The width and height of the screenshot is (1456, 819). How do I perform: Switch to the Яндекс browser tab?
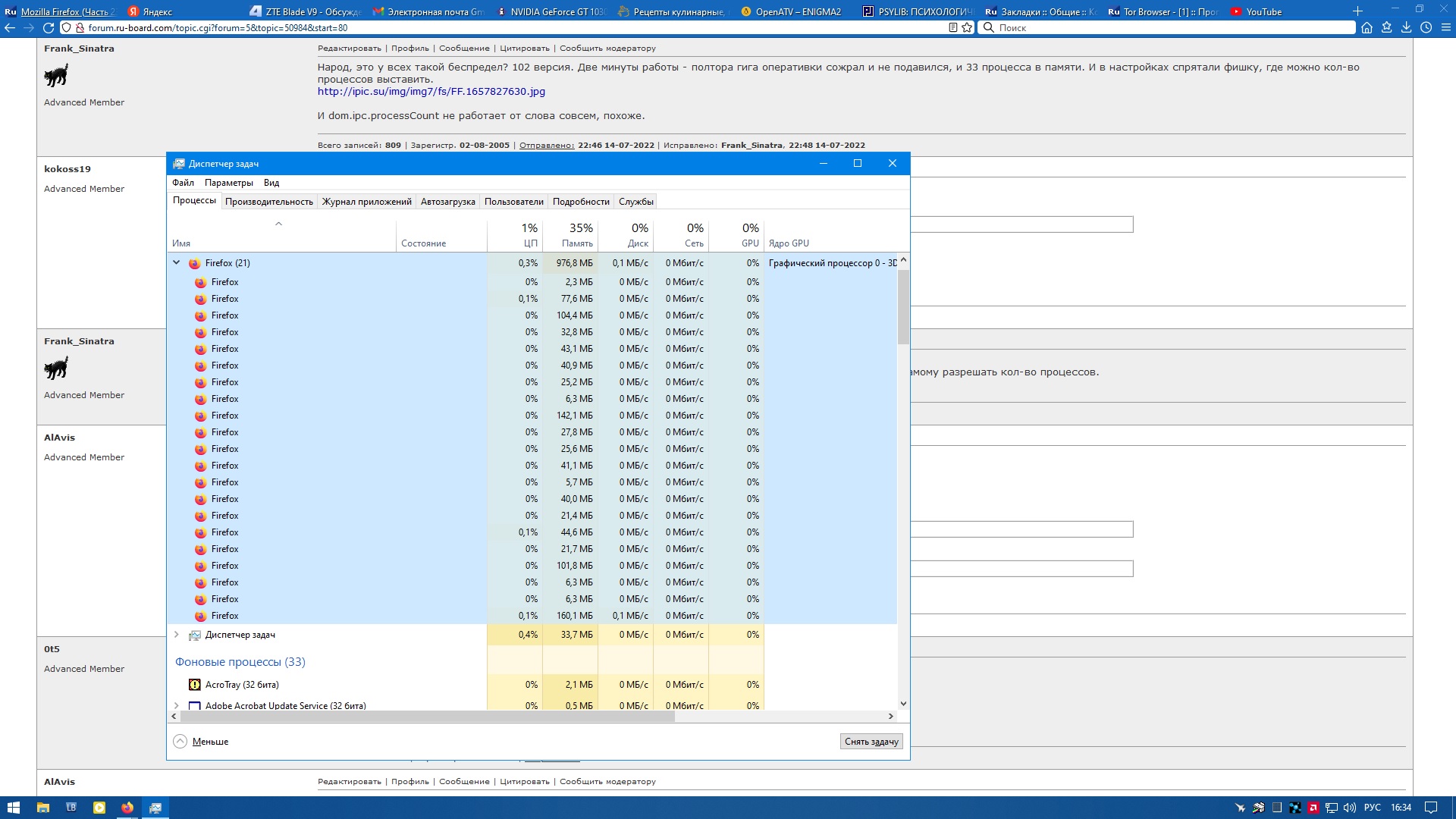pos(182,11)
